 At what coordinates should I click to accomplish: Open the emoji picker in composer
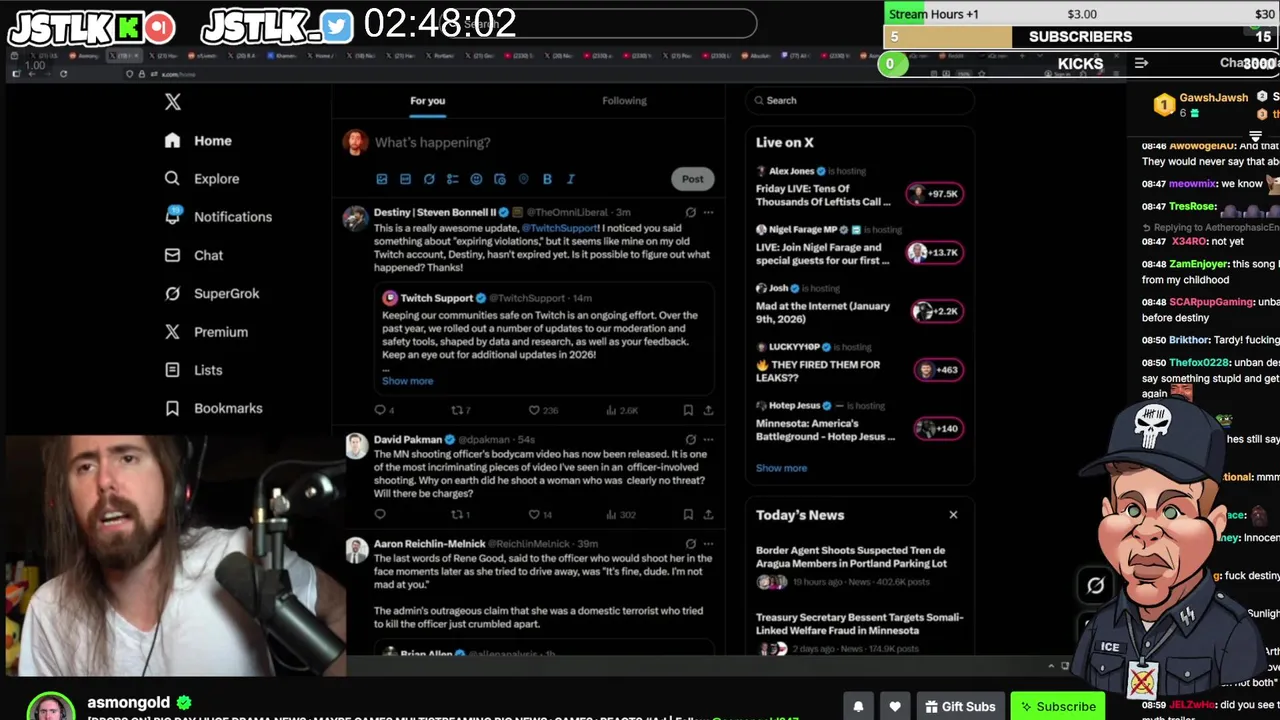476,179
